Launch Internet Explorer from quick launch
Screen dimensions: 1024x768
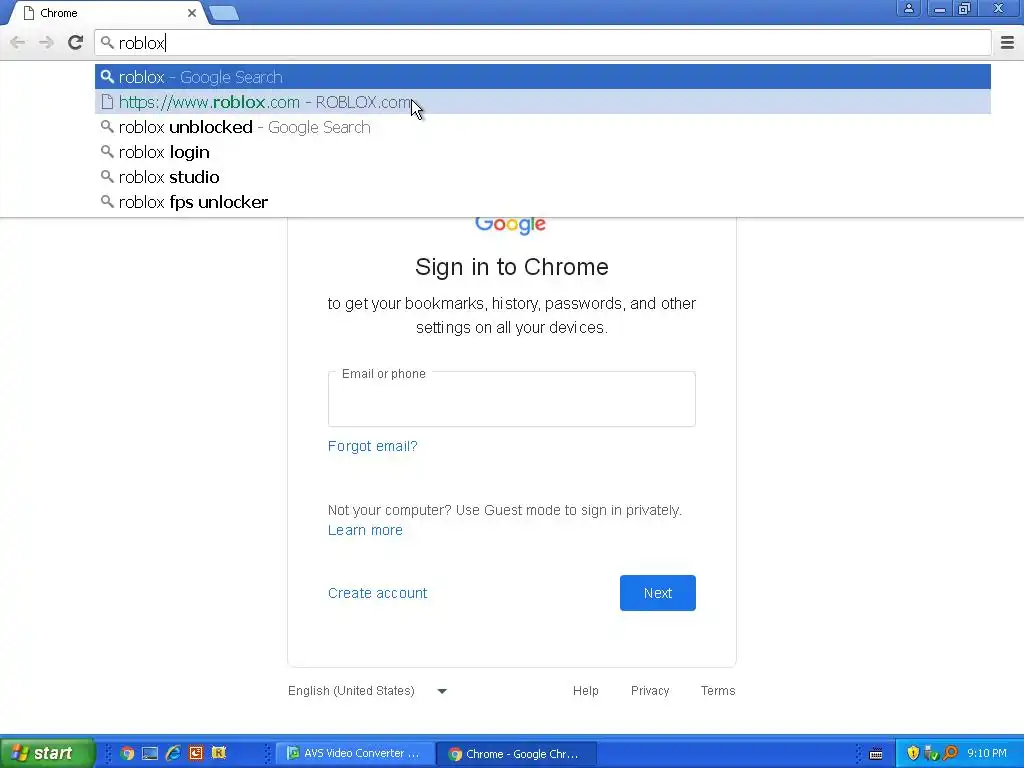[x=173, y=754]
